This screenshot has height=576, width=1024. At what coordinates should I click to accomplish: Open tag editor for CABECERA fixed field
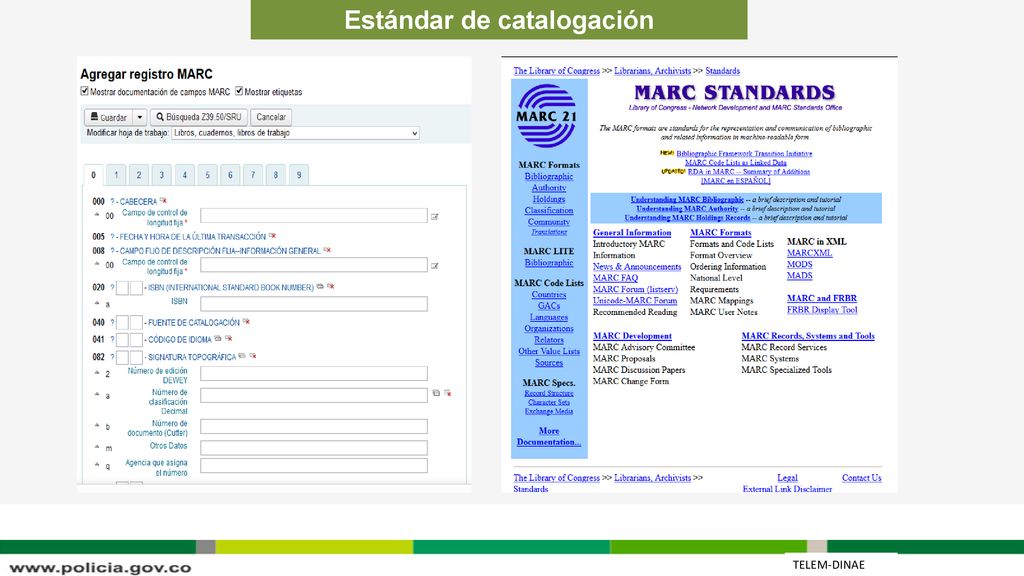point(435,217)
